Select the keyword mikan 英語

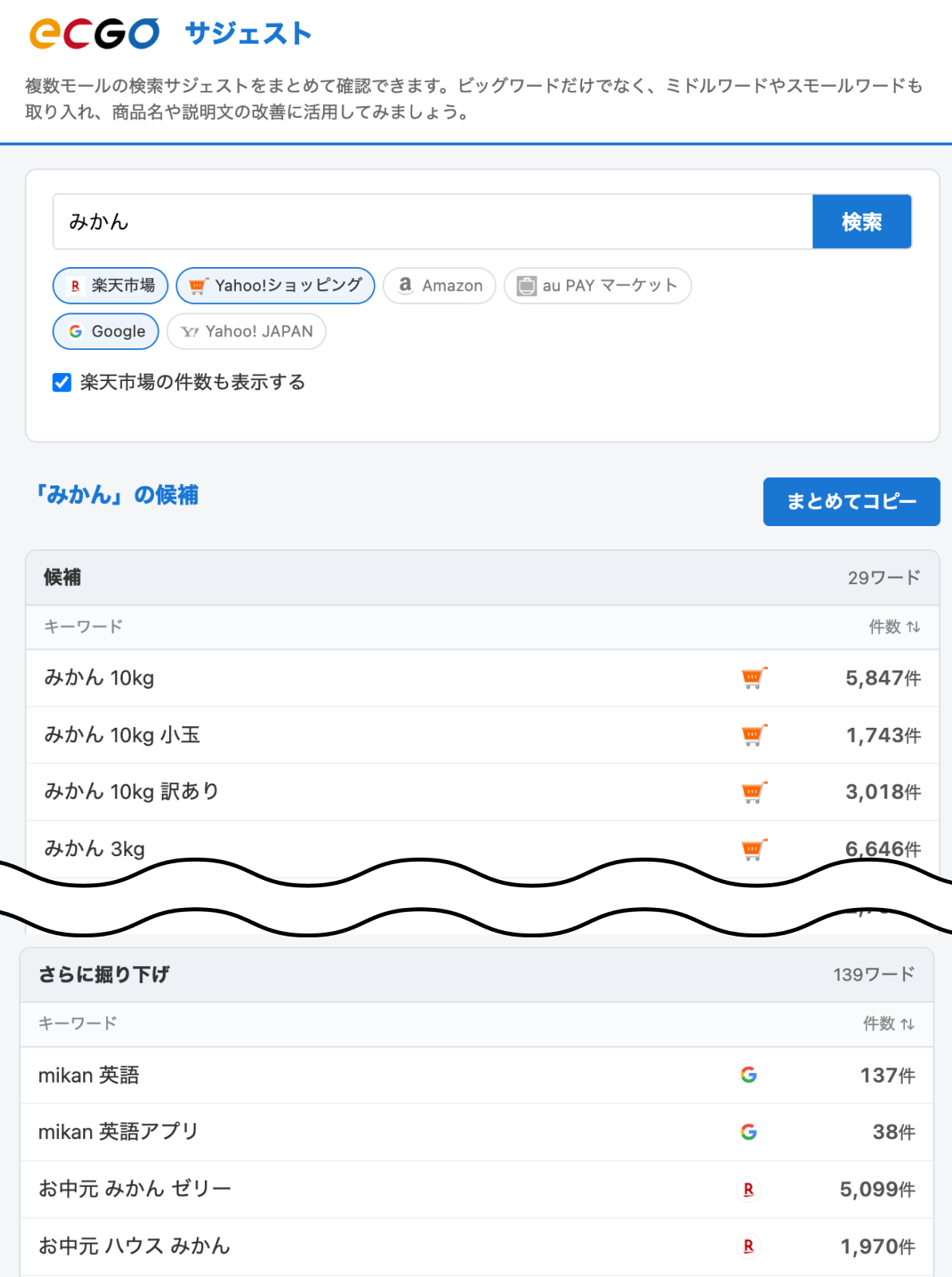[89, 1075]
